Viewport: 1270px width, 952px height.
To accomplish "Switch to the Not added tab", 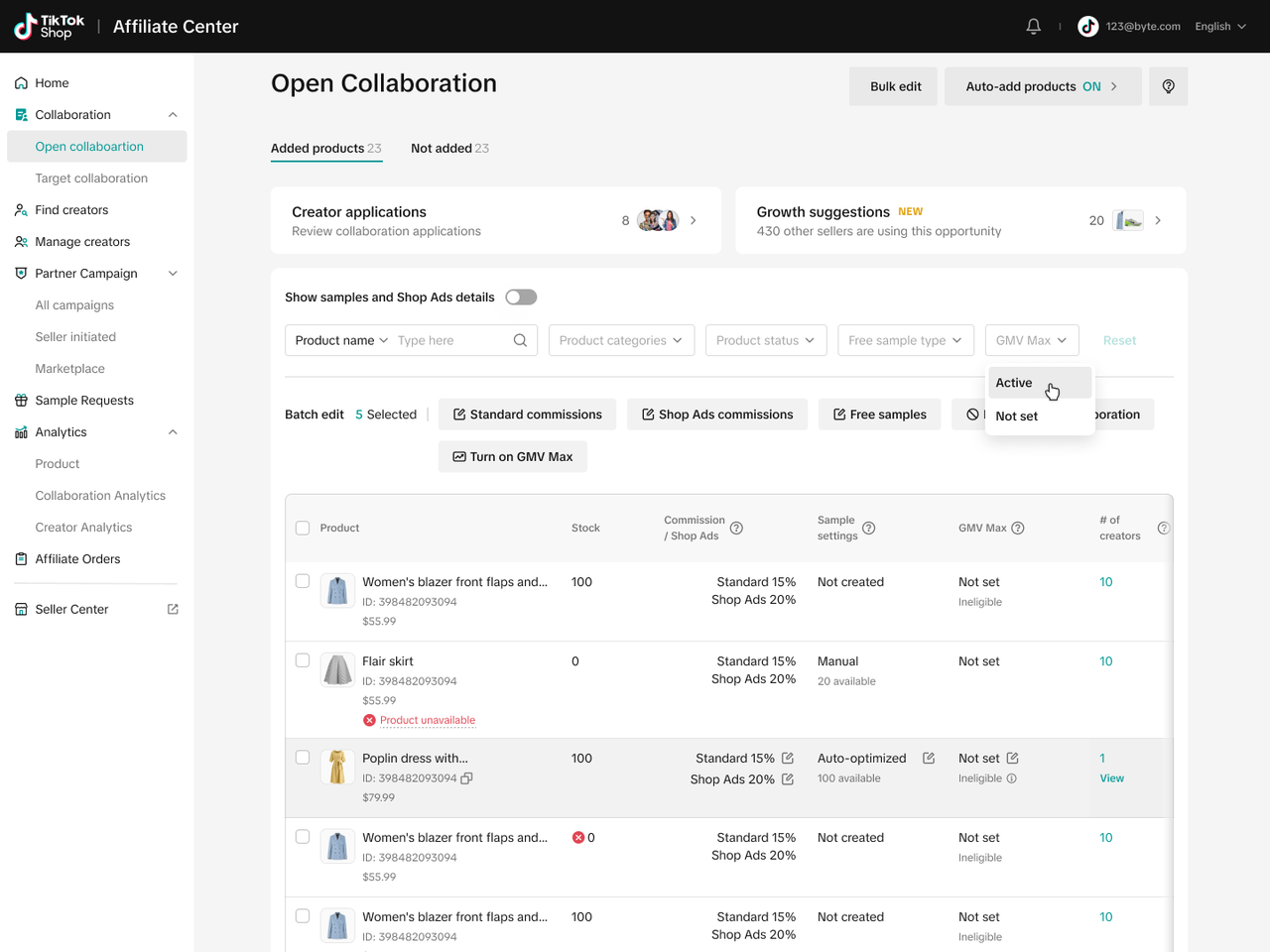I will pyautogui.click(x=449, y=149).
